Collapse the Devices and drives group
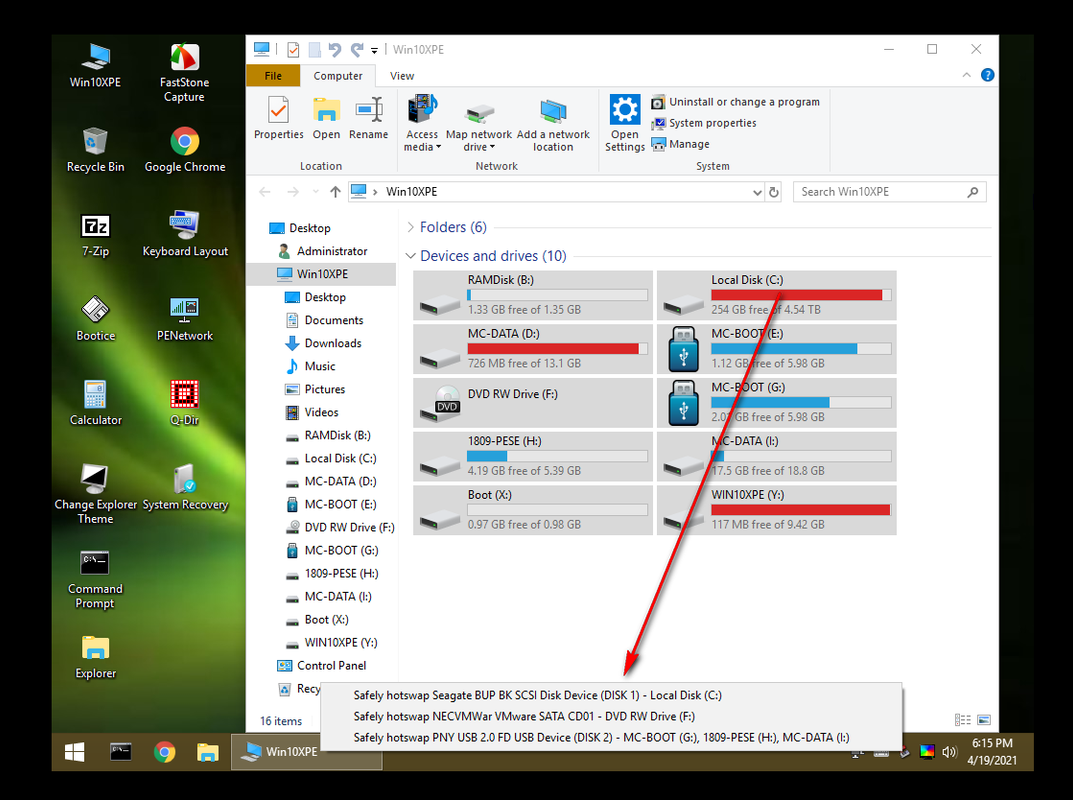 [411, 256]
